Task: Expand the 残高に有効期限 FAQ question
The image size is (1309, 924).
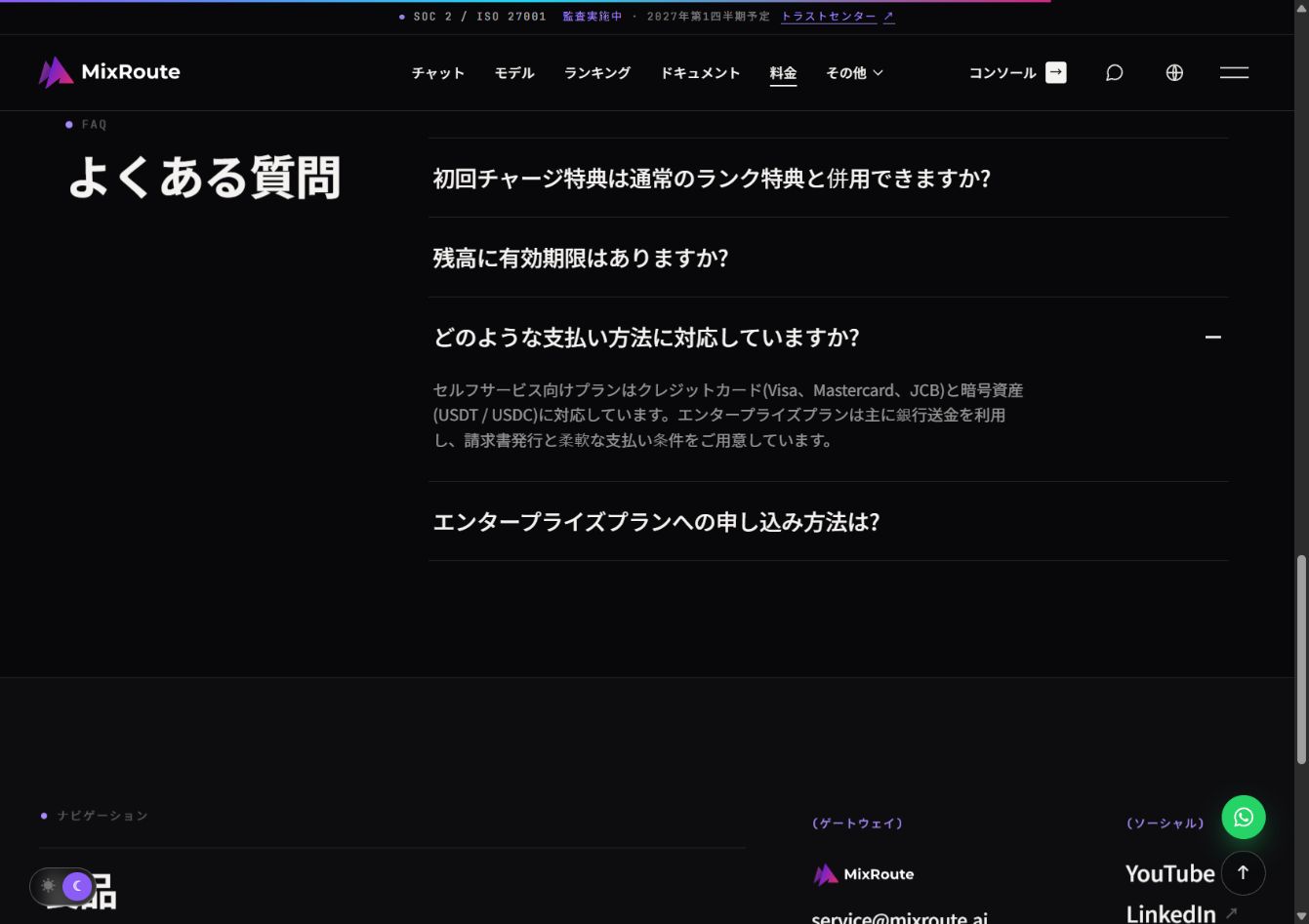Action: click(x=829, y=258)
